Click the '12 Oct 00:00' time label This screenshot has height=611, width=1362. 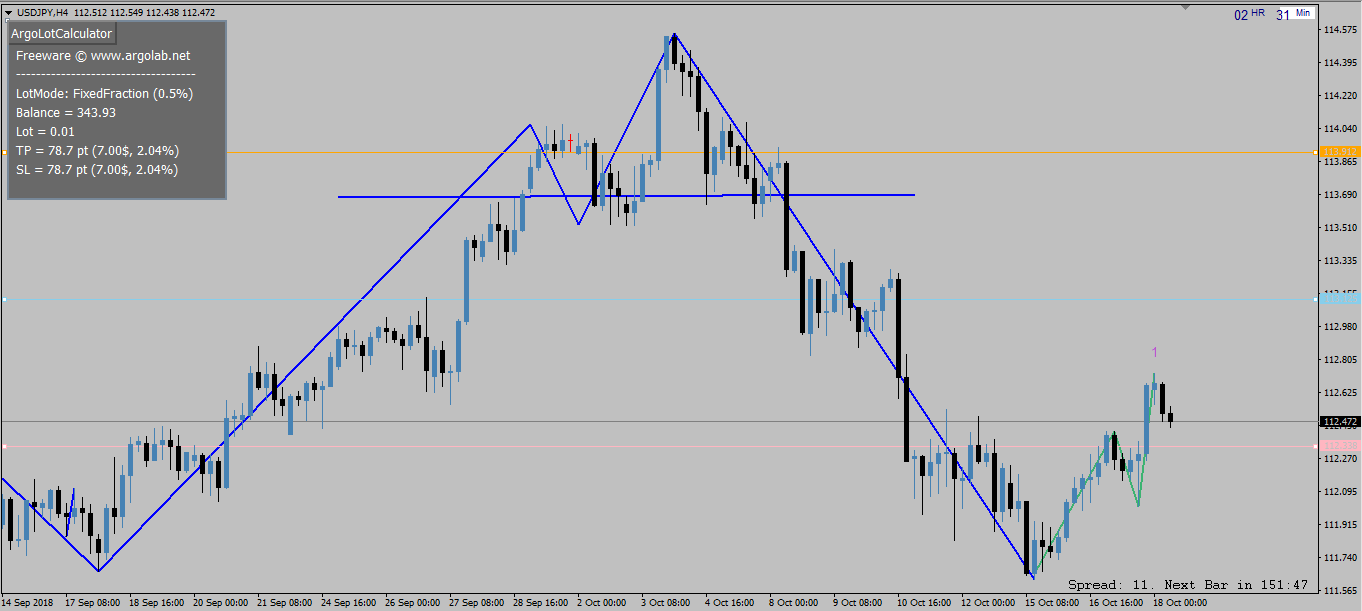pos(989,604)
